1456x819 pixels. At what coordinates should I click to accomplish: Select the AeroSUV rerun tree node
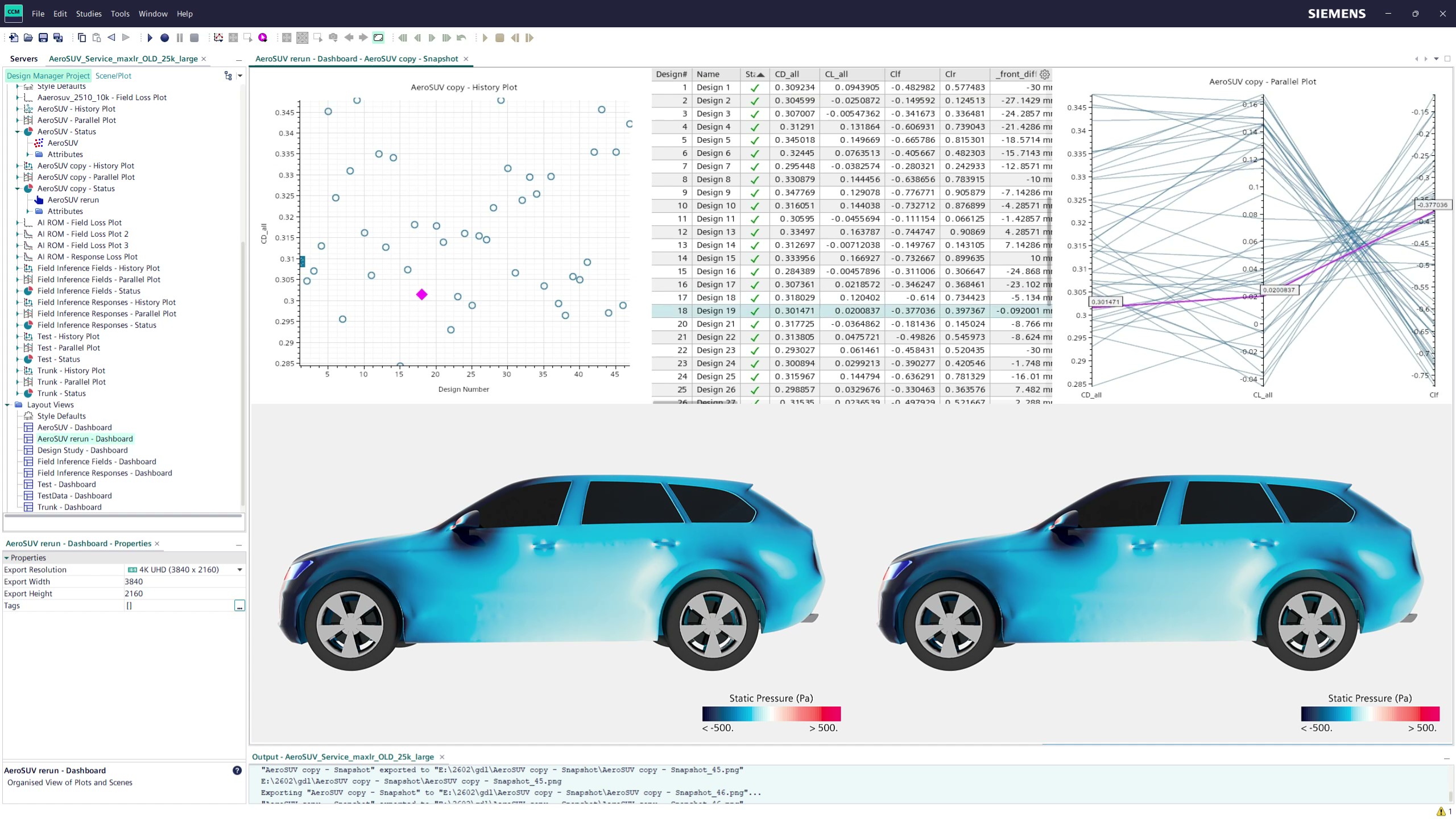click(73, 200)
